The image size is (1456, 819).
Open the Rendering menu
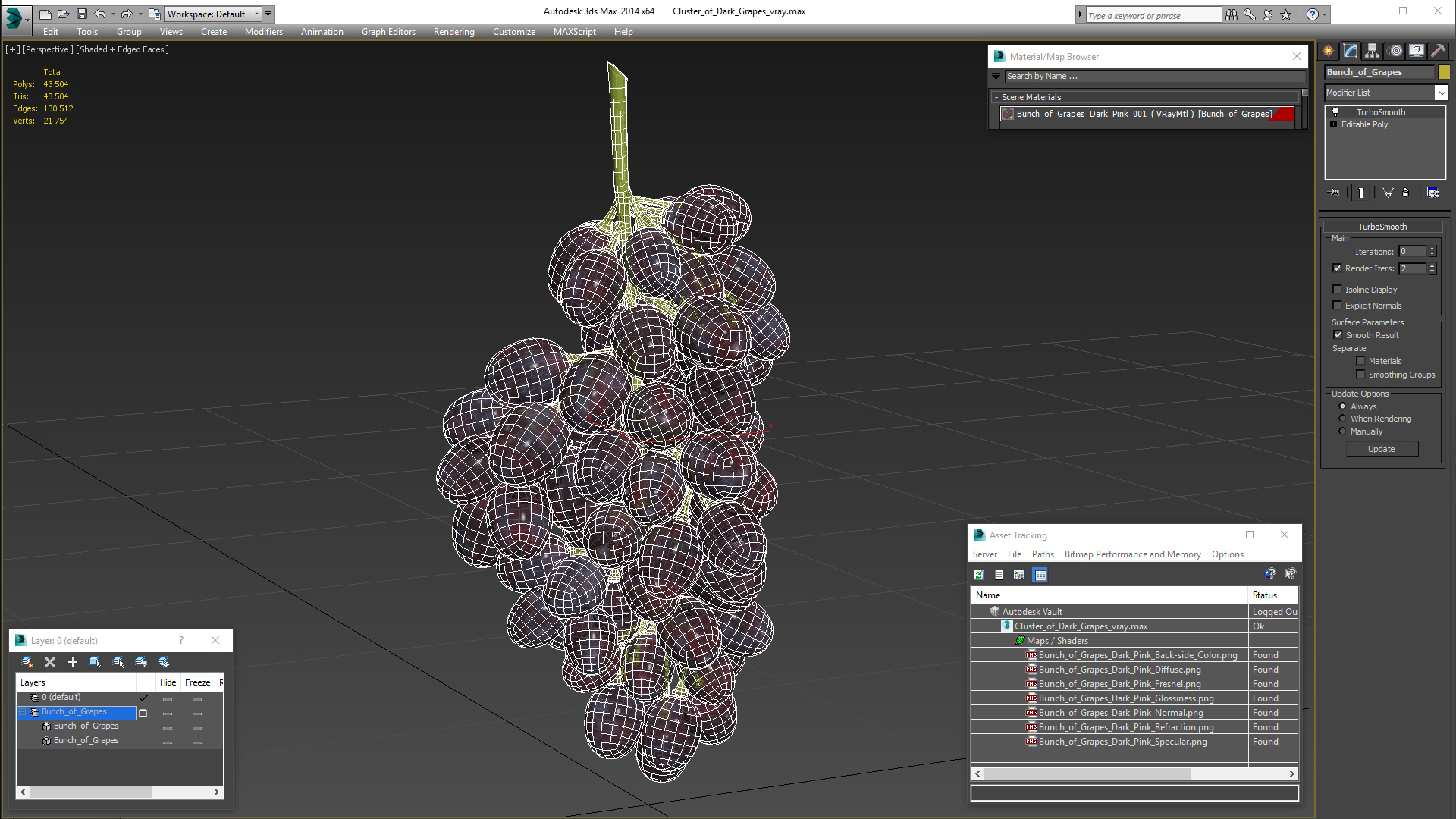(453, 32)
